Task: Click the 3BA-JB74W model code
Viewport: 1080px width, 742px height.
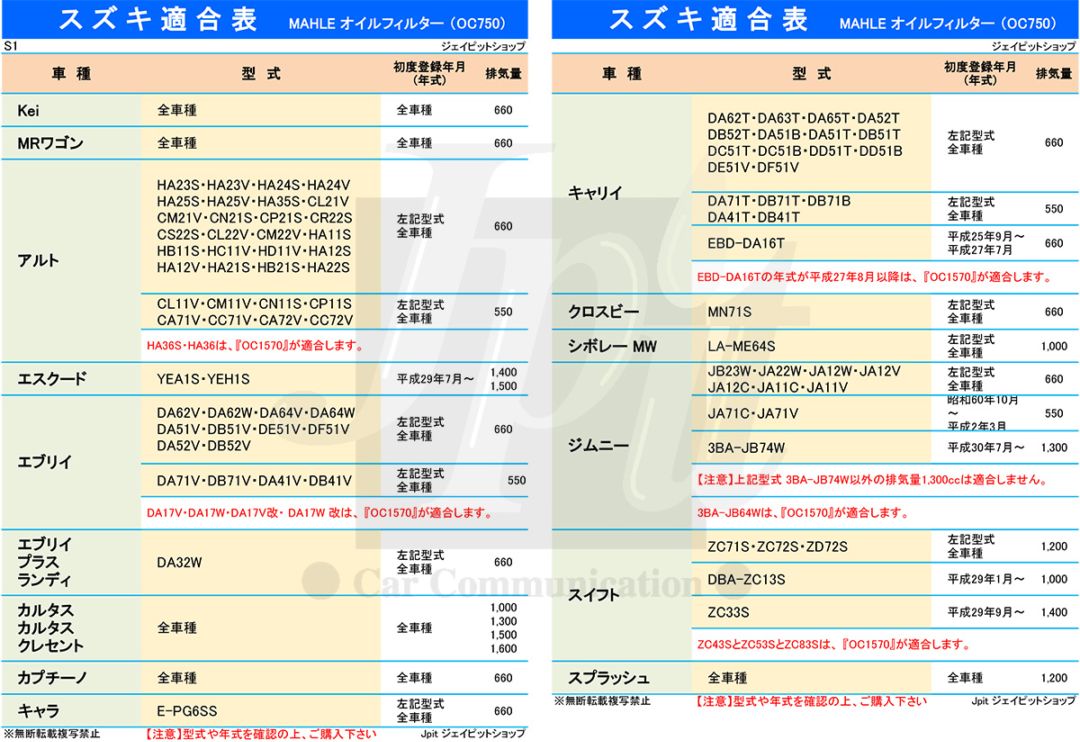Action: [746, 447]
